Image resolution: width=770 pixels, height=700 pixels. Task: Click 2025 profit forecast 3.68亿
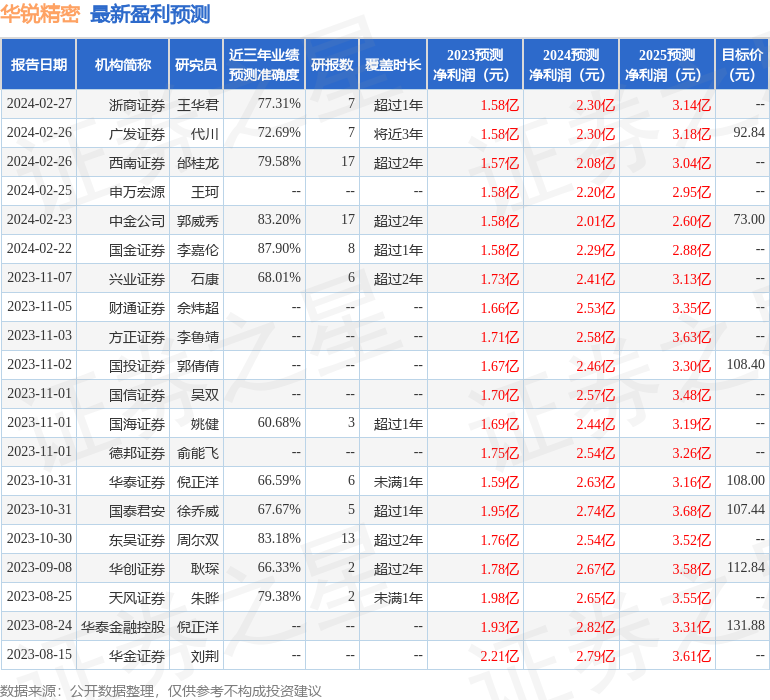691,511
